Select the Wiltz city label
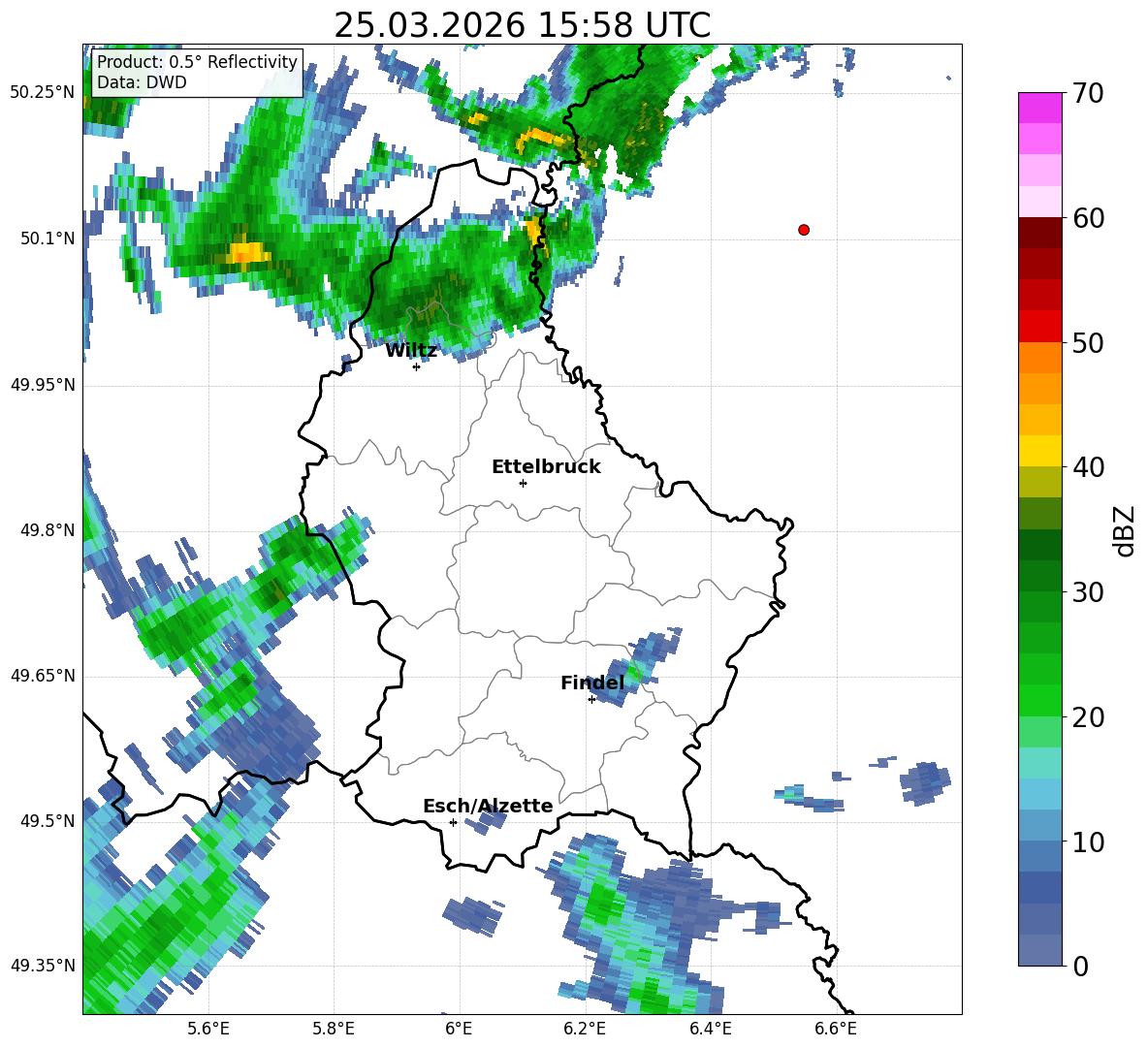The height and width of the screenshot is (1048, 1148). point(411,351)
